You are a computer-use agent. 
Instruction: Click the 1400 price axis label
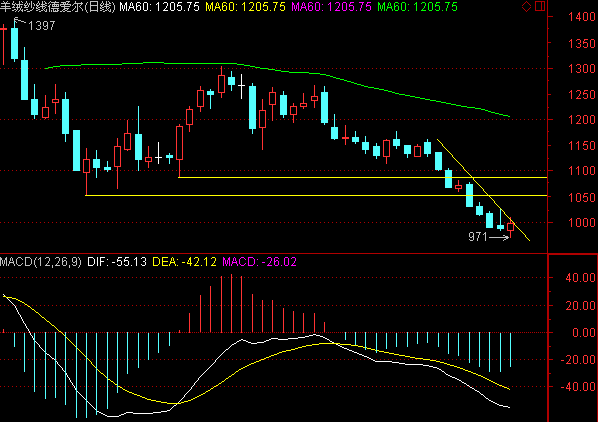582,17
